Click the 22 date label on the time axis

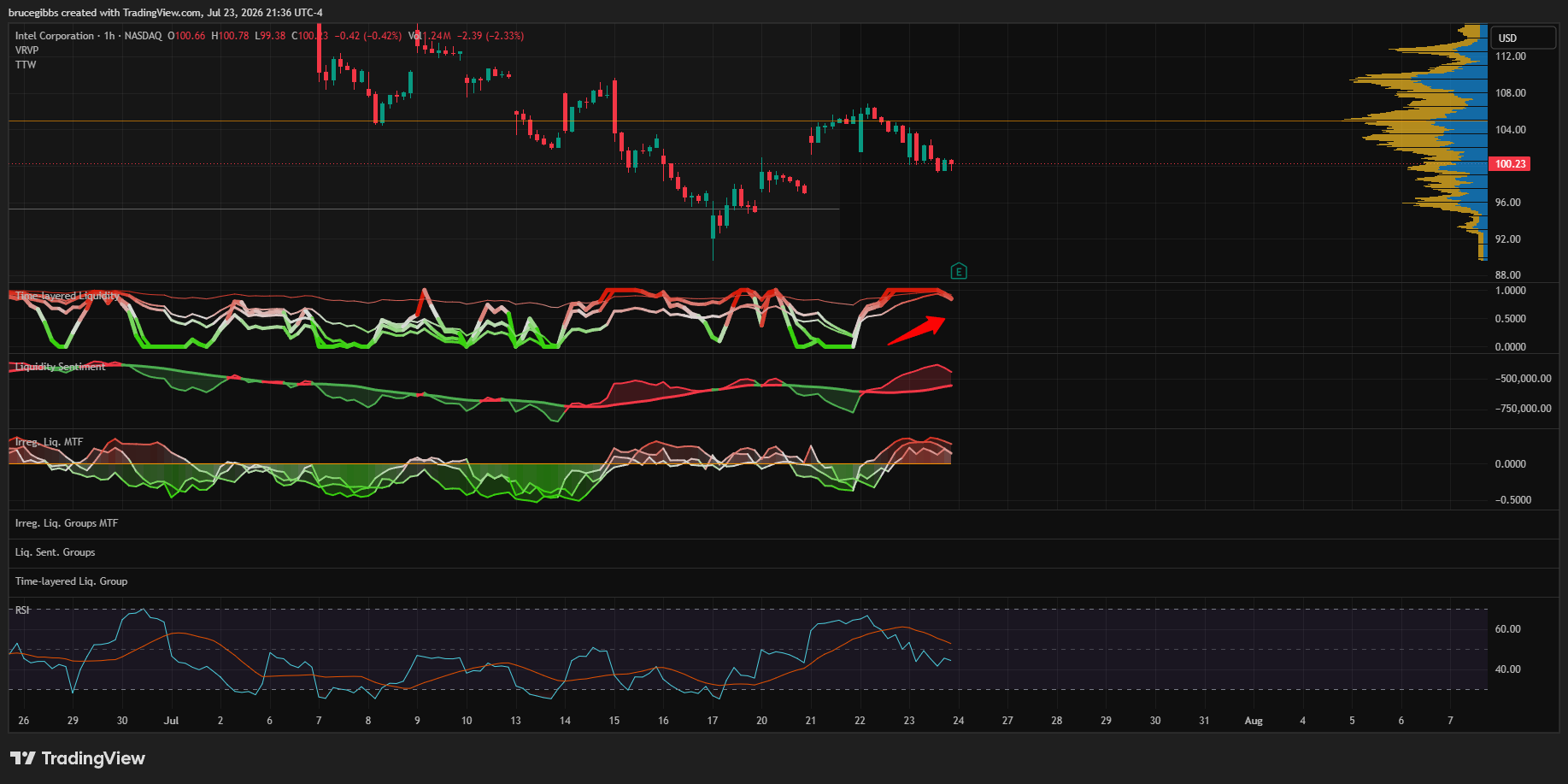[860, 721]
